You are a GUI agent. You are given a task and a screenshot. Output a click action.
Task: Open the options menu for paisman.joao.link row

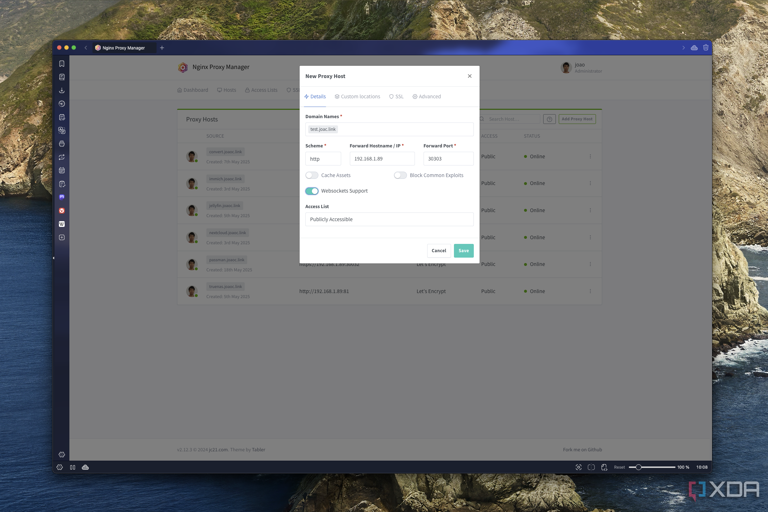click(x=590, y=264)
